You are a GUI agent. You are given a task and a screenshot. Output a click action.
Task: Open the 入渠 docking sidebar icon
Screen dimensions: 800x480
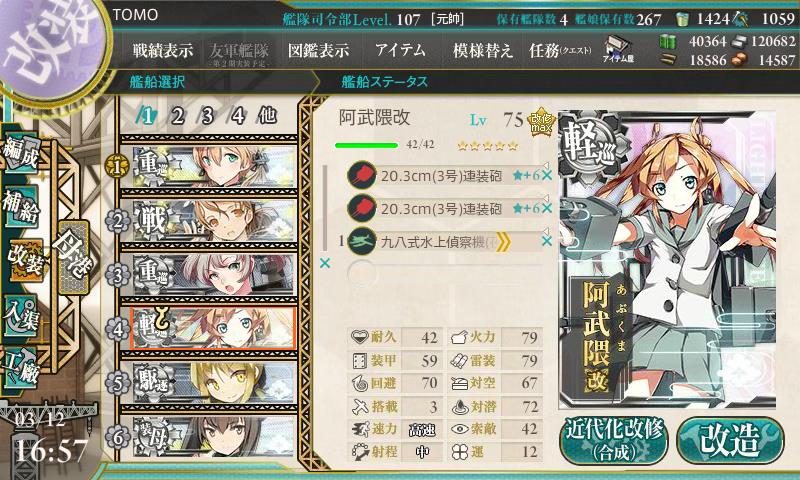coord(20,316)
